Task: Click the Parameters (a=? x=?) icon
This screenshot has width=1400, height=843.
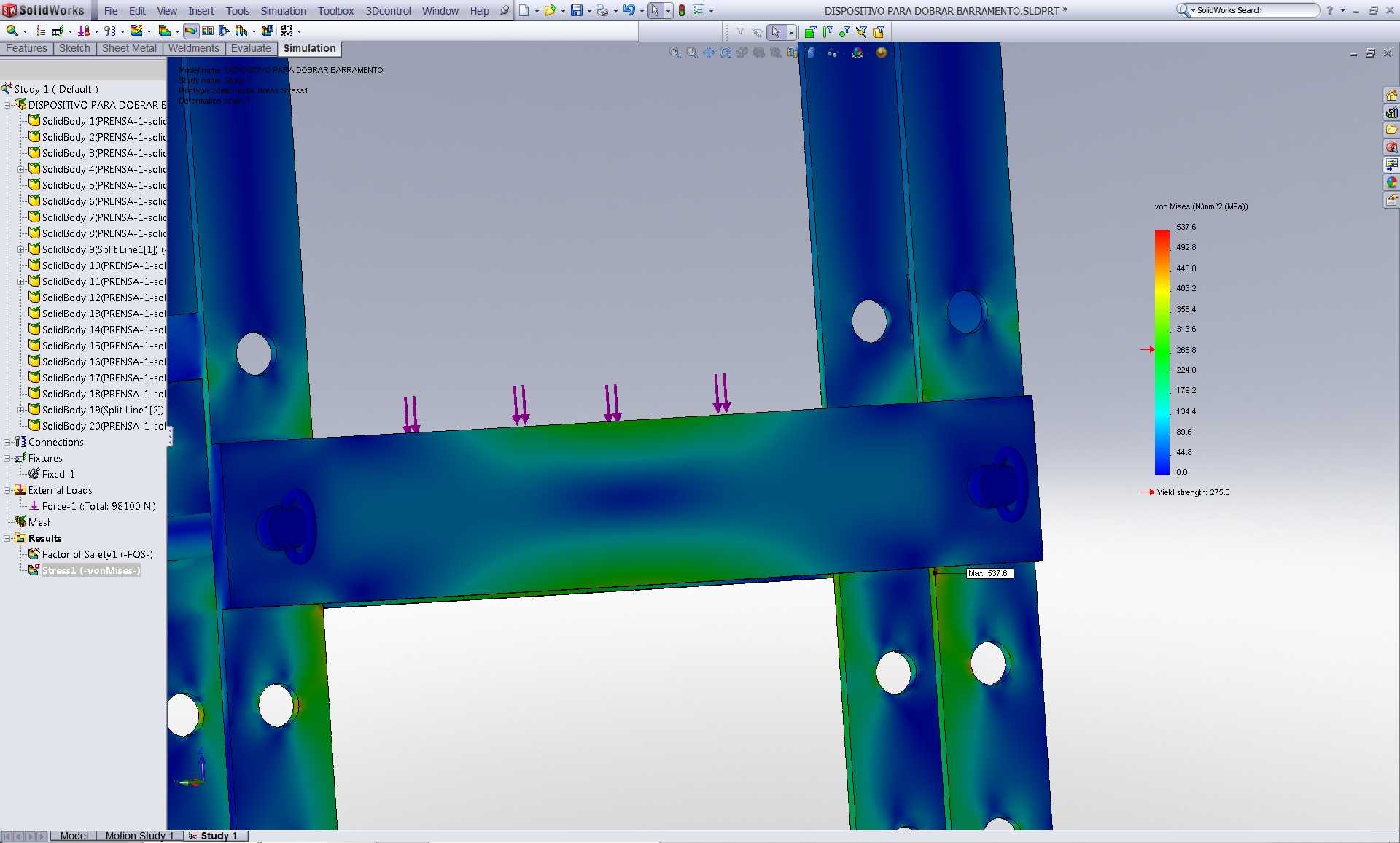Action: tap(287, 31)
